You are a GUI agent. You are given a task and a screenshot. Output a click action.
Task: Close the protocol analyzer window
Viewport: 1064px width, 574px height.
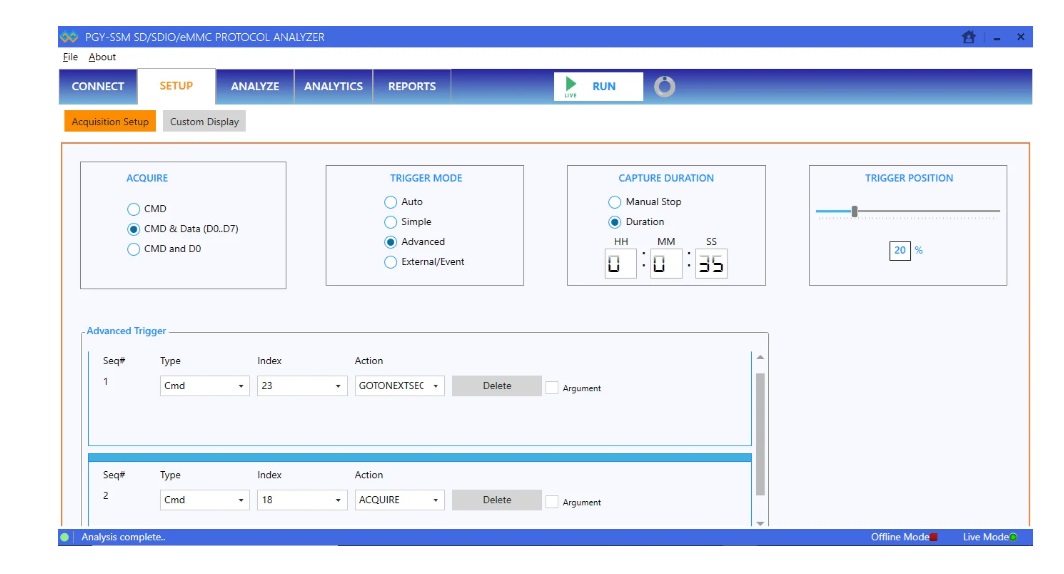1021,37
